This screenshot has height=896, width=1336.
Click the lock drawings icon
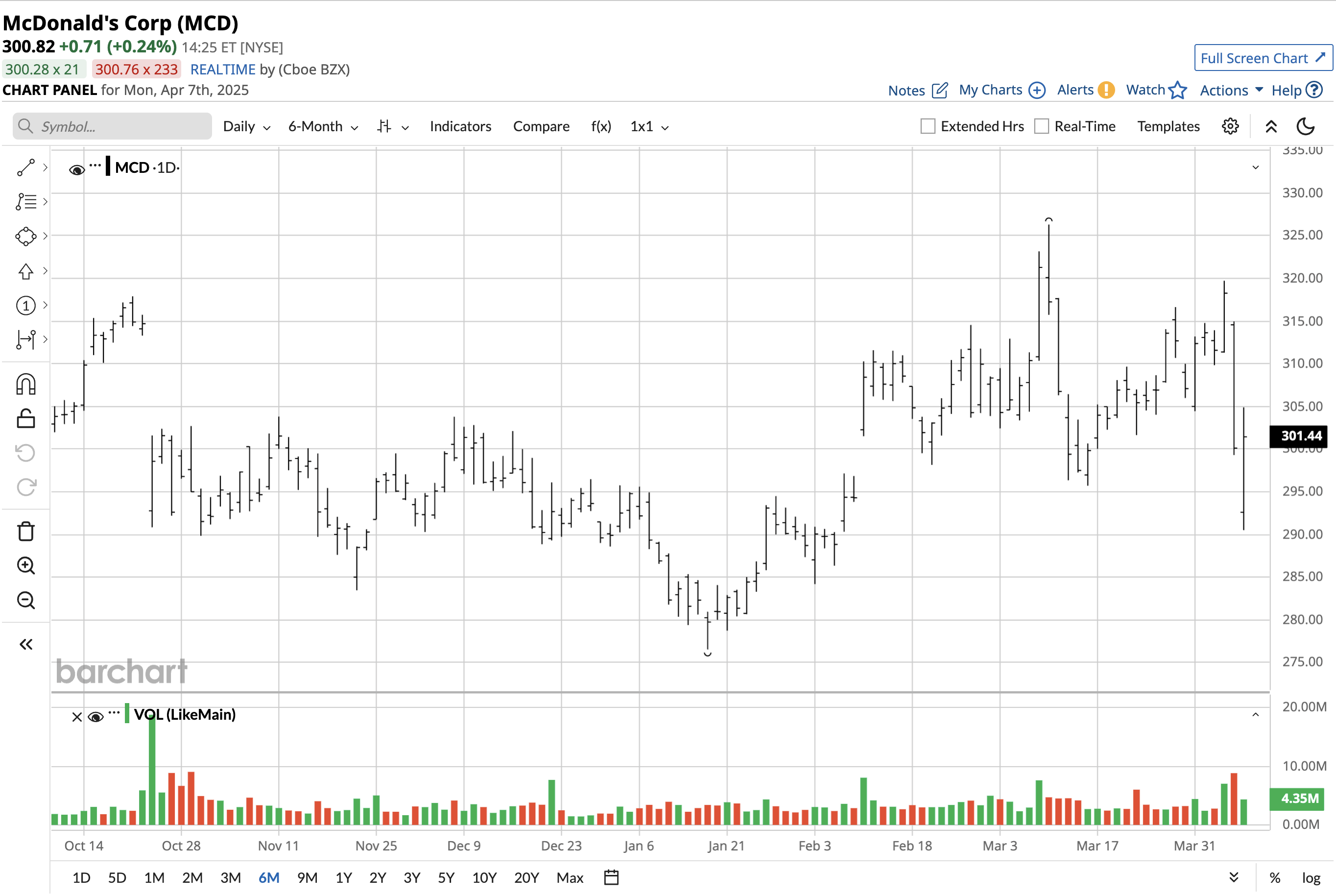tap(26, 419)
